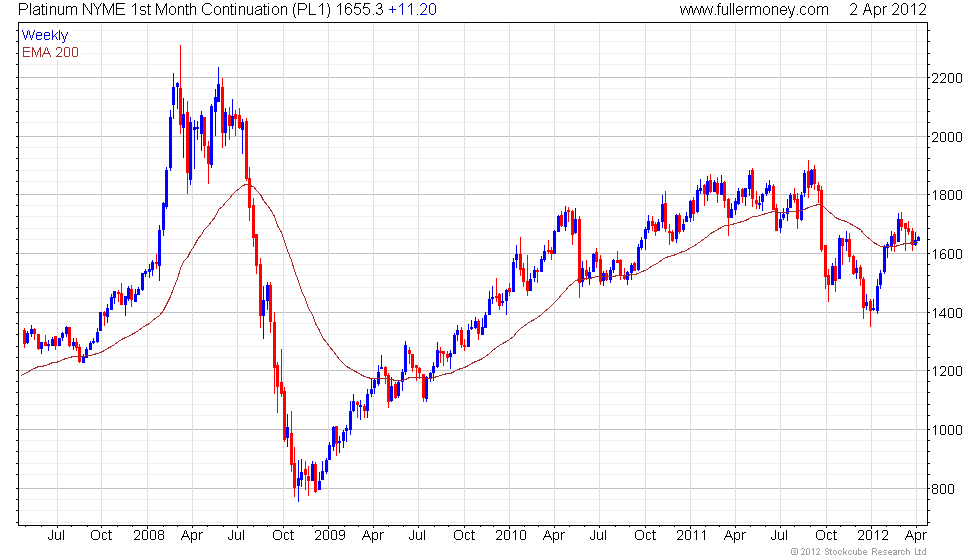Click the price change +11.20
Viewport: 980px width, 560px height.
pos(412,10)
